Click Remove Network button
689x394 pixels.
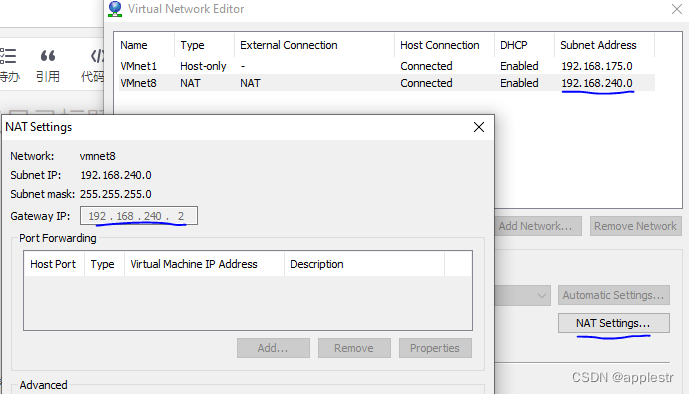[x=635, y=226]
